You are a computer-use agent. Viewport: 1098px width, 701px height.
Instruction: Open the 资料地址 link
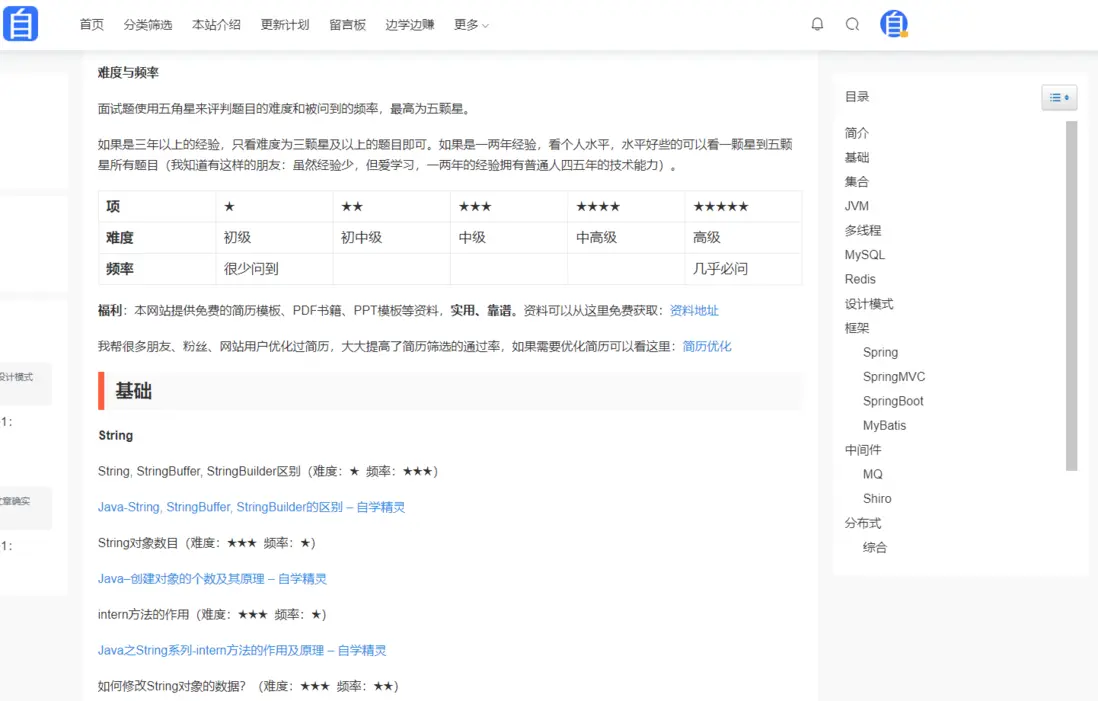pyautogui.click(x=694, y=311)
